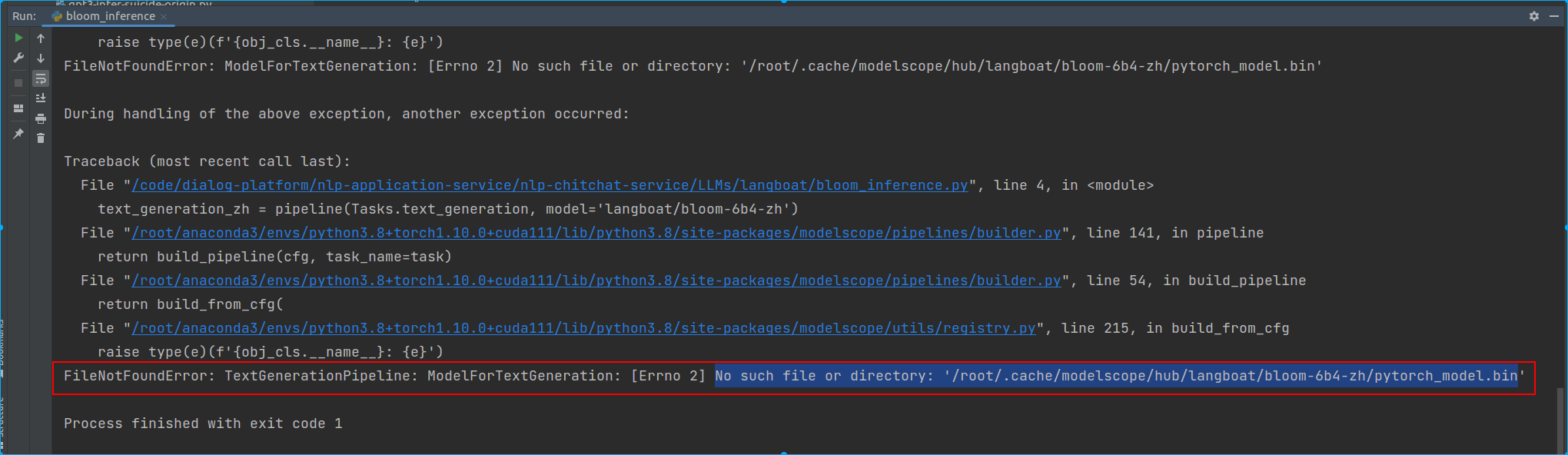Jump up the stack trace with the up arrow

[41, 38]
